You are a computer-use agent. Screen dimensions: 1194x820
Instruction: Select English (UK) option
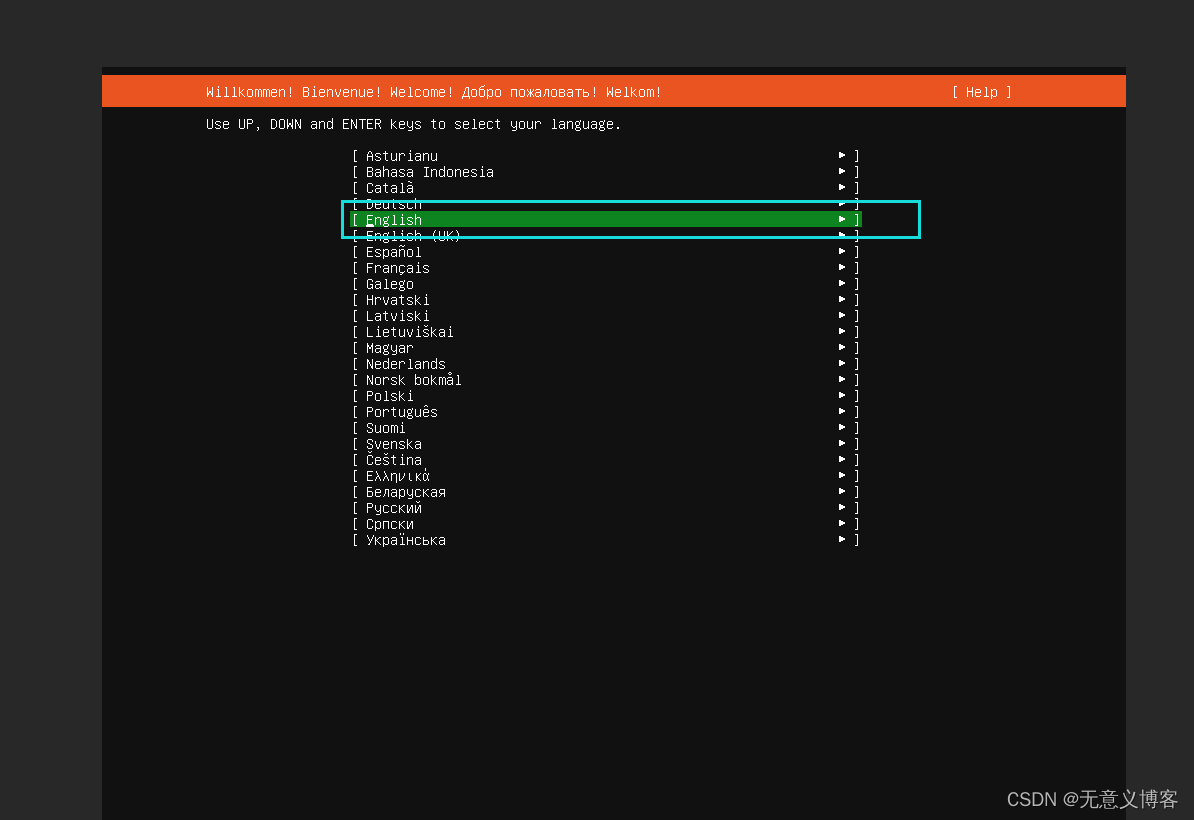(405, 235)
